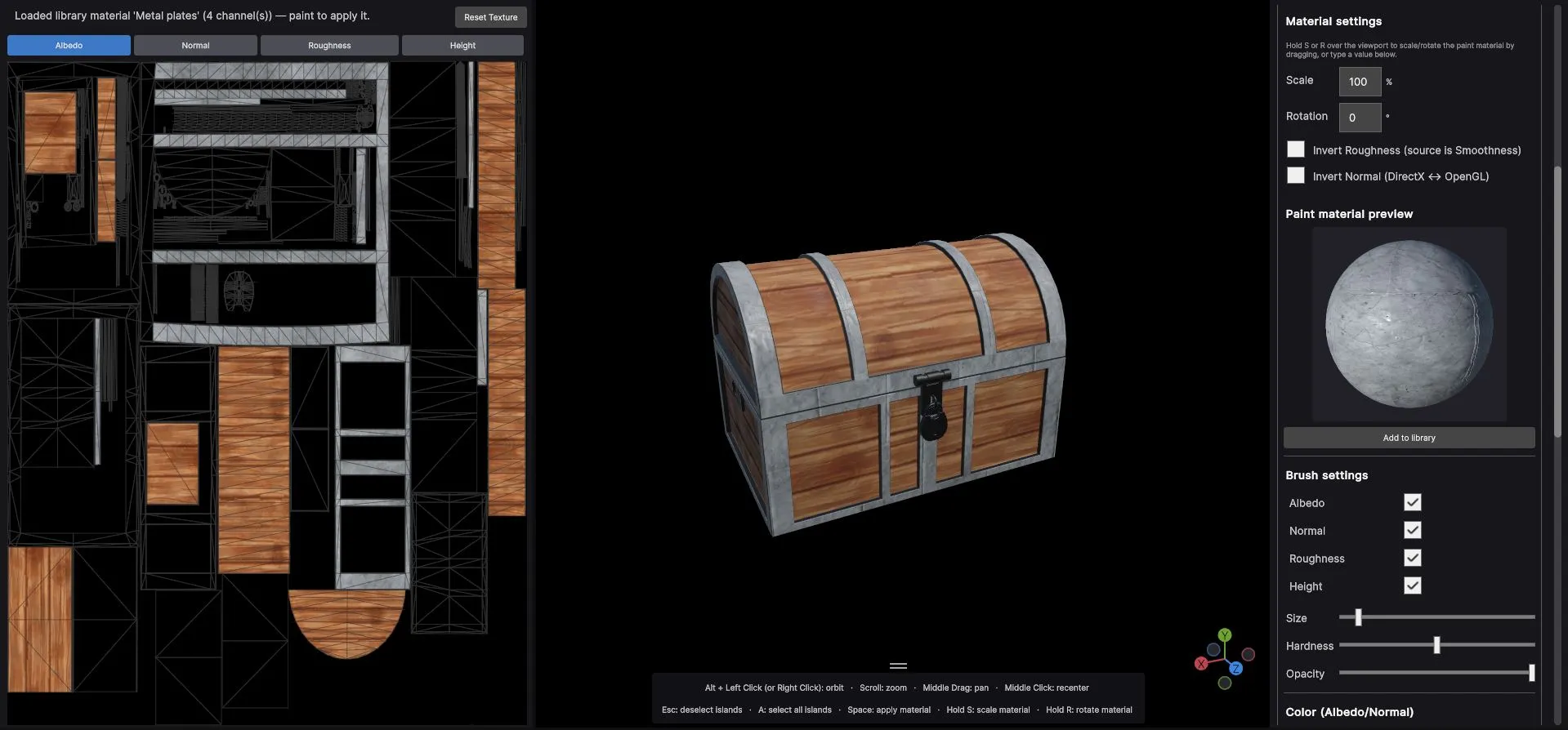Image resolution: width=1568 pixels, height=730 pixels.
Task: Click the 'Paint material preview' heading
Action: pyautogui.click(x=1349, y=214)
